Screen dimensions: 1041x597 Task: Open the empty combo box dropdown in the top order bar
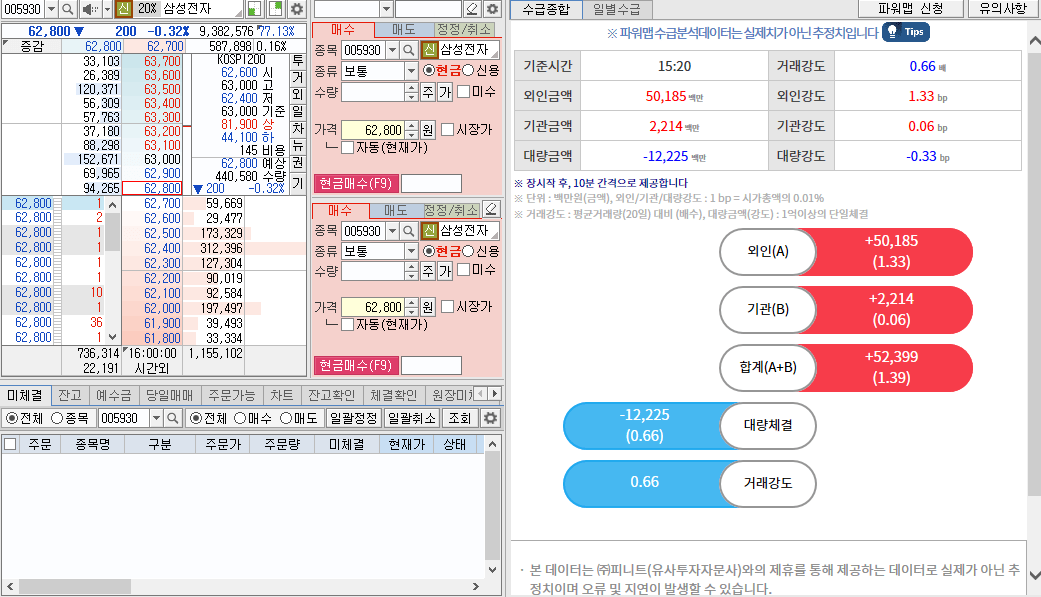(x=386, y=9)
